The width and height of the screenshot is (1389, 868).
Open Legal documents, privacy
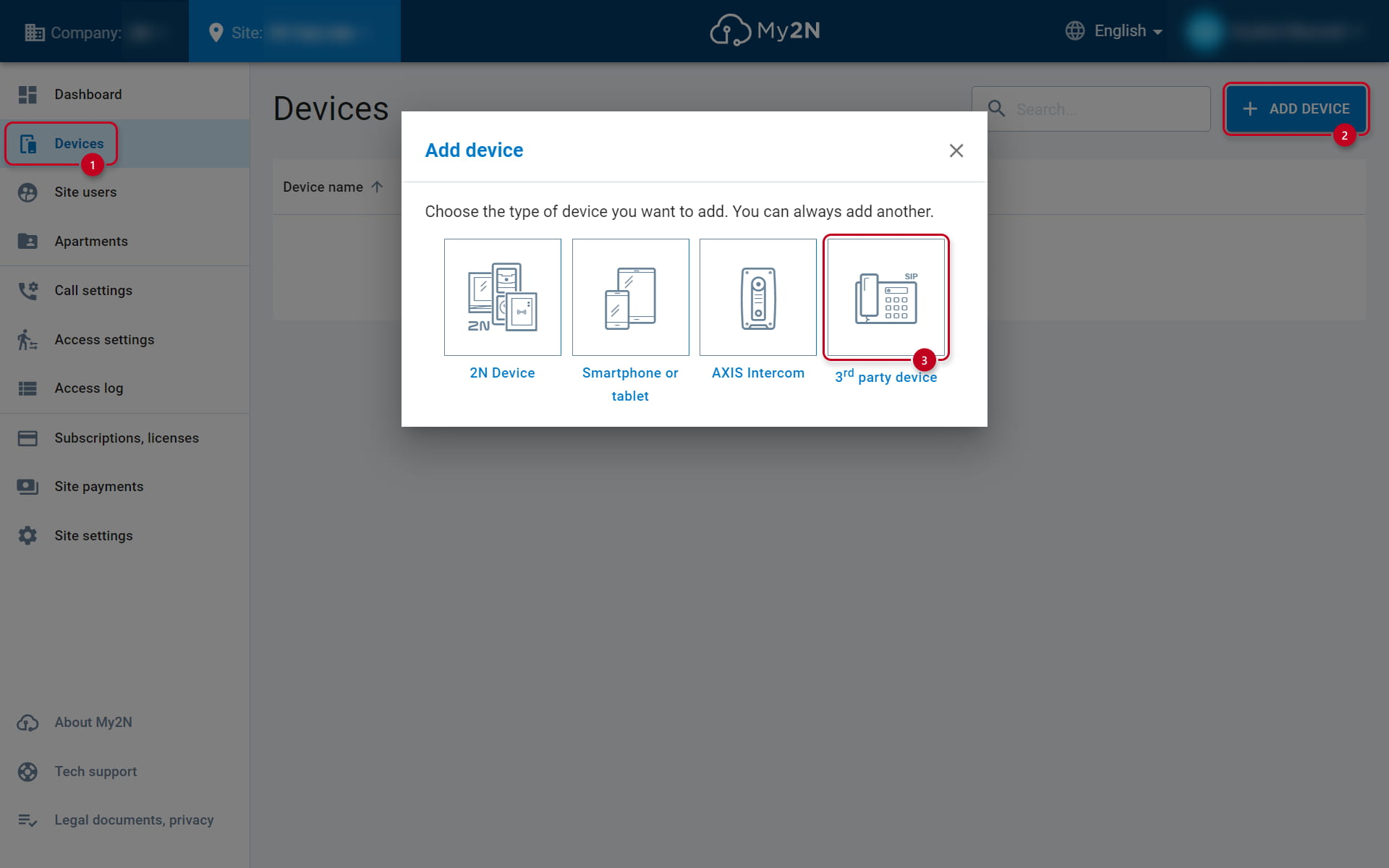click(134, 820)
